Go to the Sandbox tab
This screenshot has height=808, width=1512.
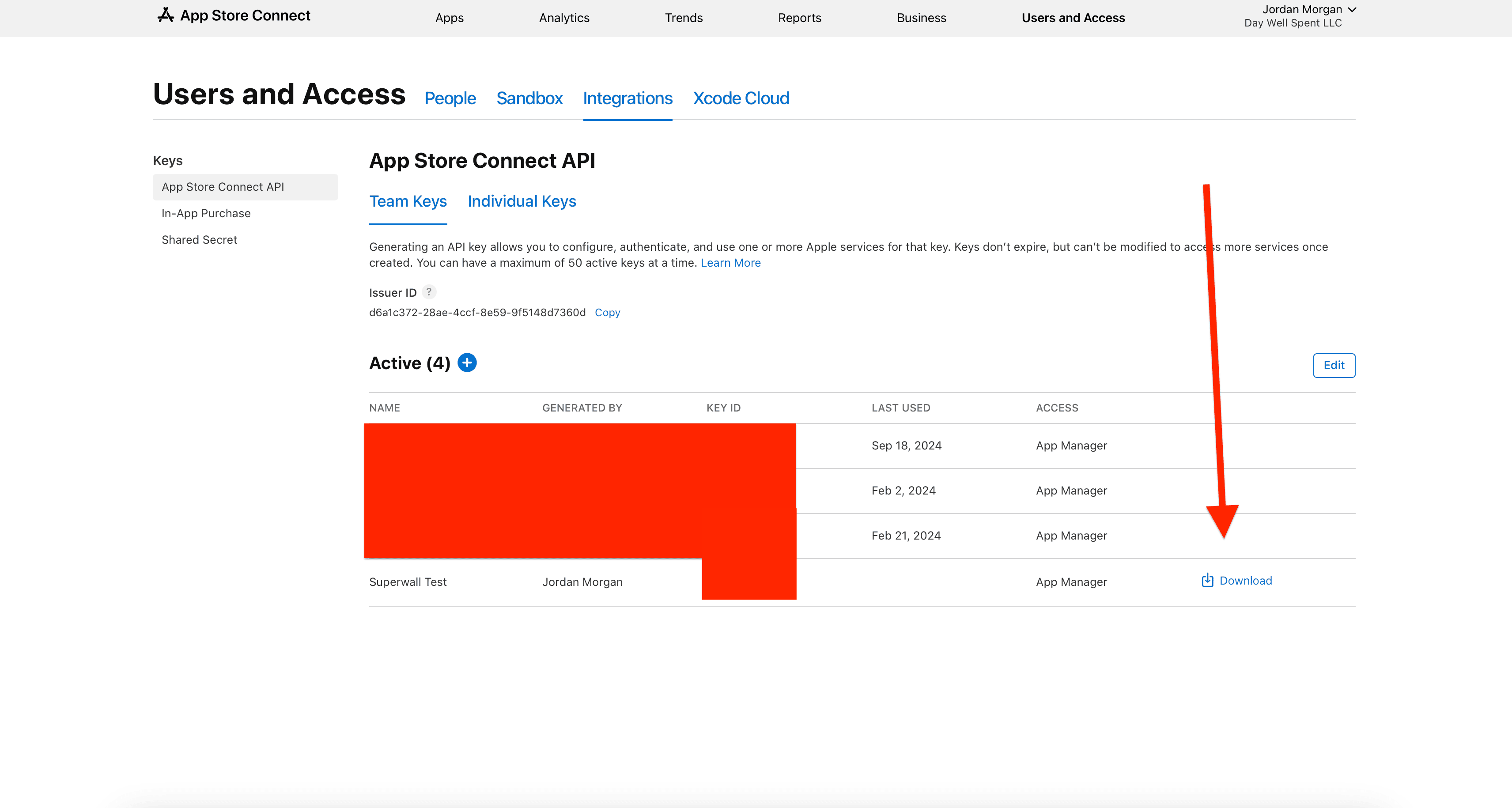click(x=529, y=98)
